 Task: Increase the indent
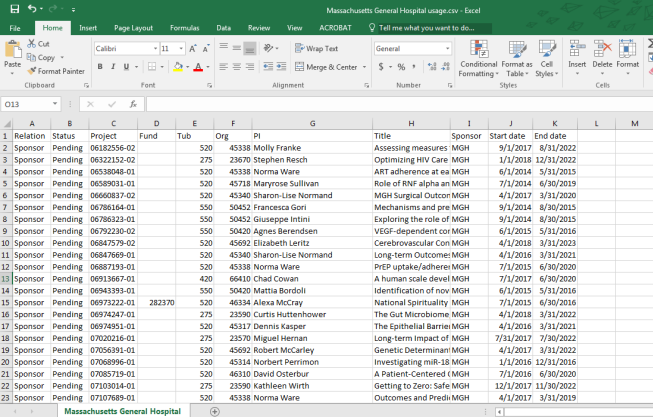pos(282,67)
